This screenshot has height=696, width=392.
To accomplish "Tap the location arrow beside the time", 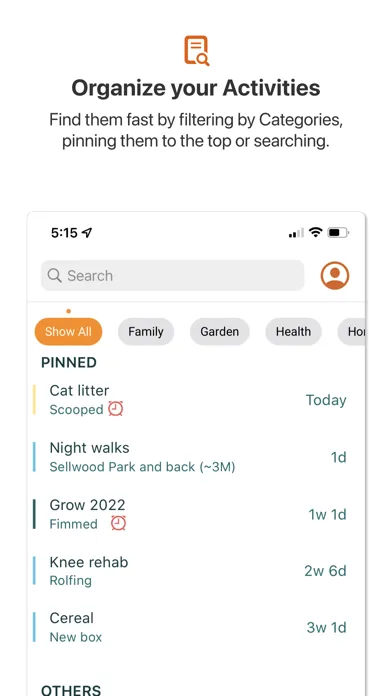I will click(87, 233).
